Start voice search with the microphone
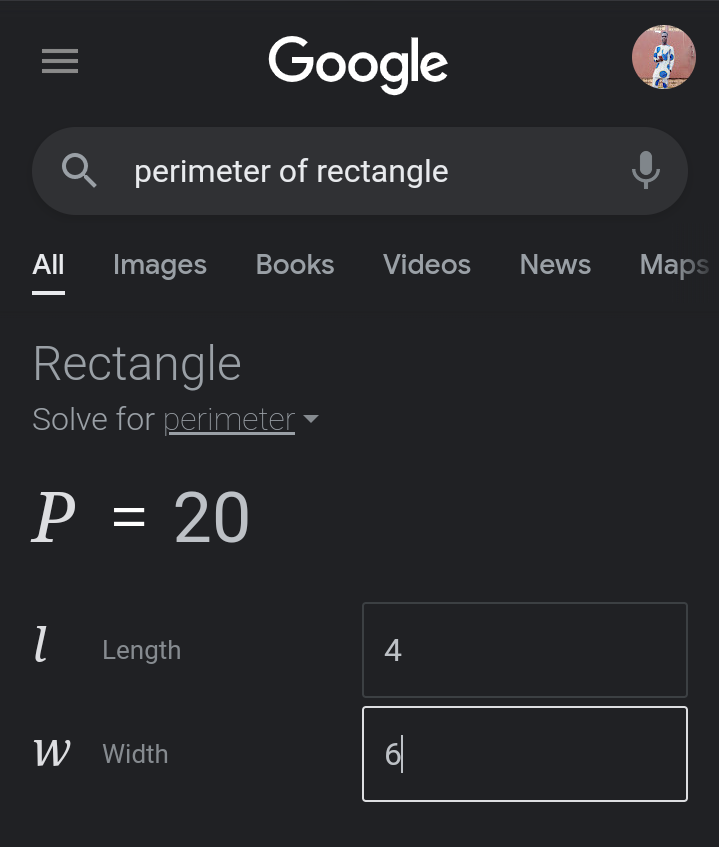Image resolution: width=719 pixels, height=847 pixels. click(646, 170)
